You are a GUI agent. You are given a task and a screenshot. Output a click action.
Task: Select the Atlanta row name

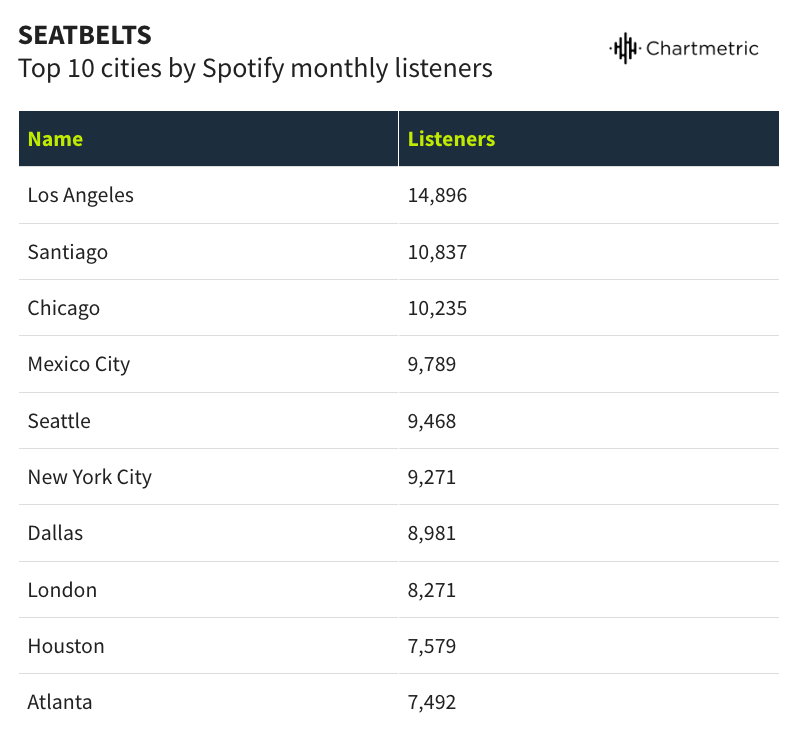60,702
